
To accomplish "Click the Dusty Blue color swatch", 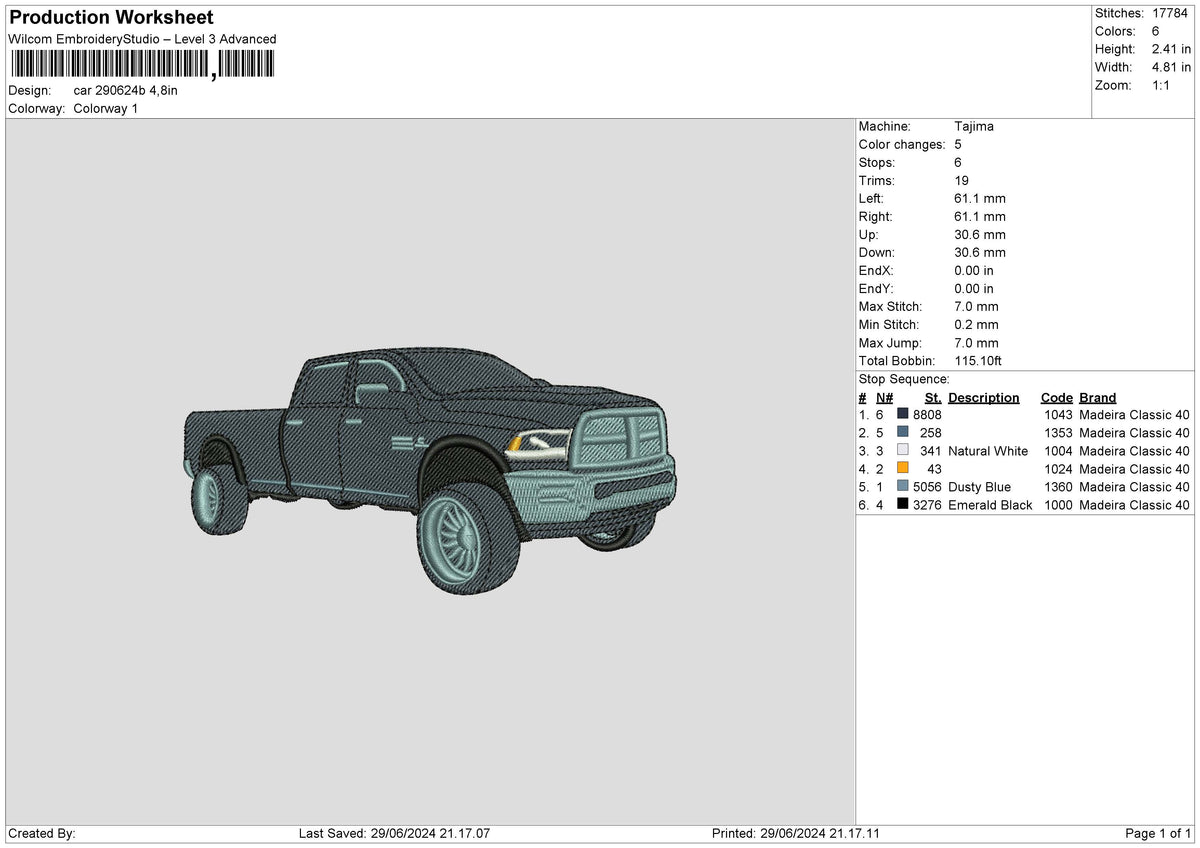I will pos(903,487).
